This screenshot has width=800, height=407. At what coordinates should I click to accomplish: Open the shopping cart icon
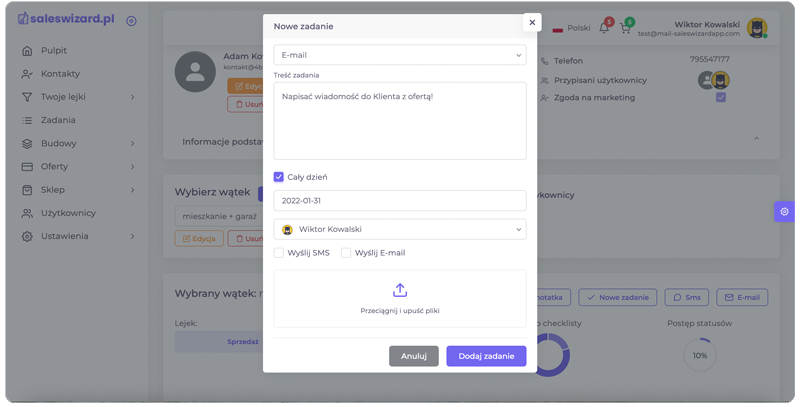point(626,28)
